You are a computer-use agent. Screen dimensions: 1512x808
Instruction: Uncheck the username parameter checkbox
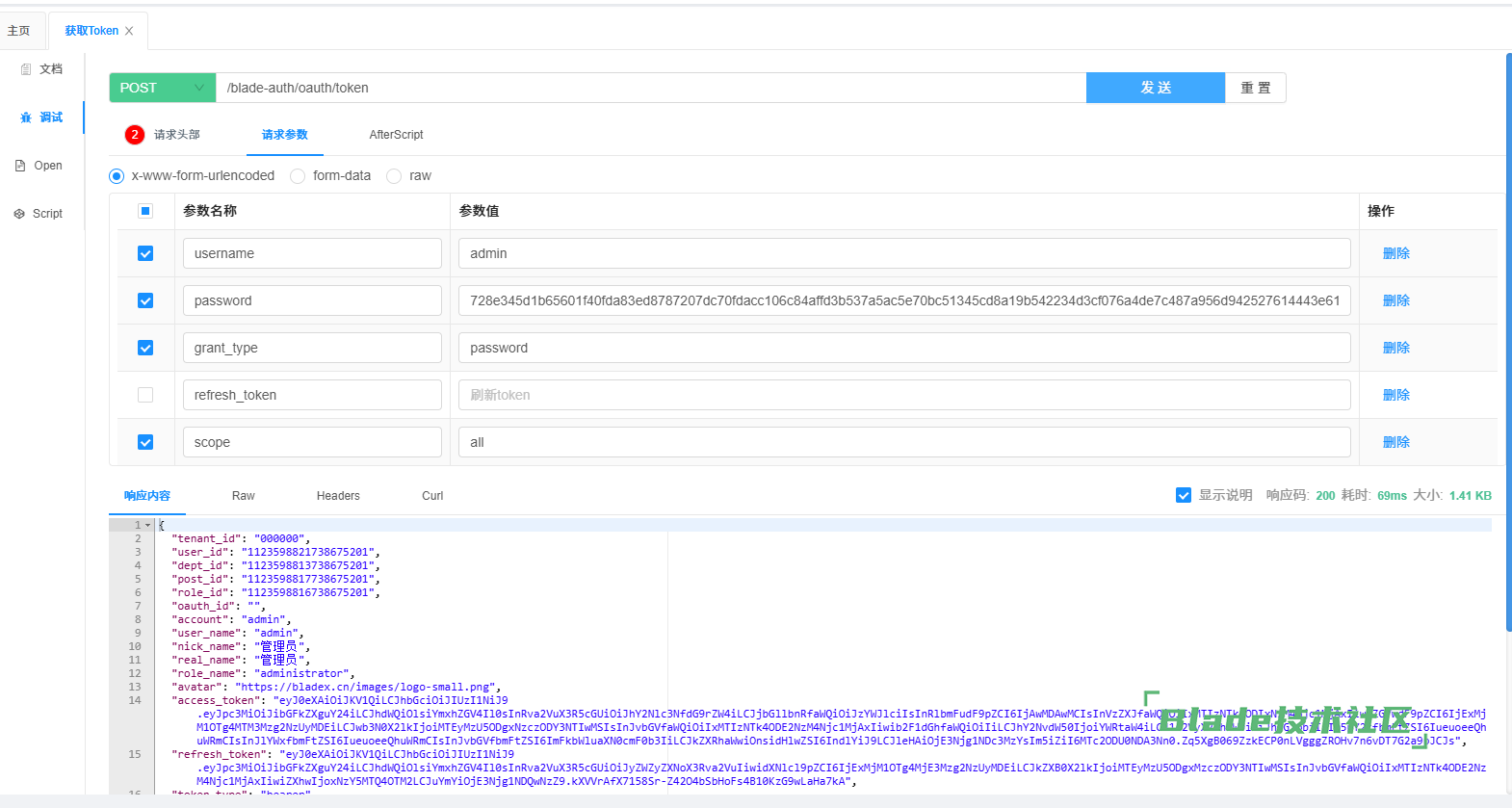tap(145, 253)
